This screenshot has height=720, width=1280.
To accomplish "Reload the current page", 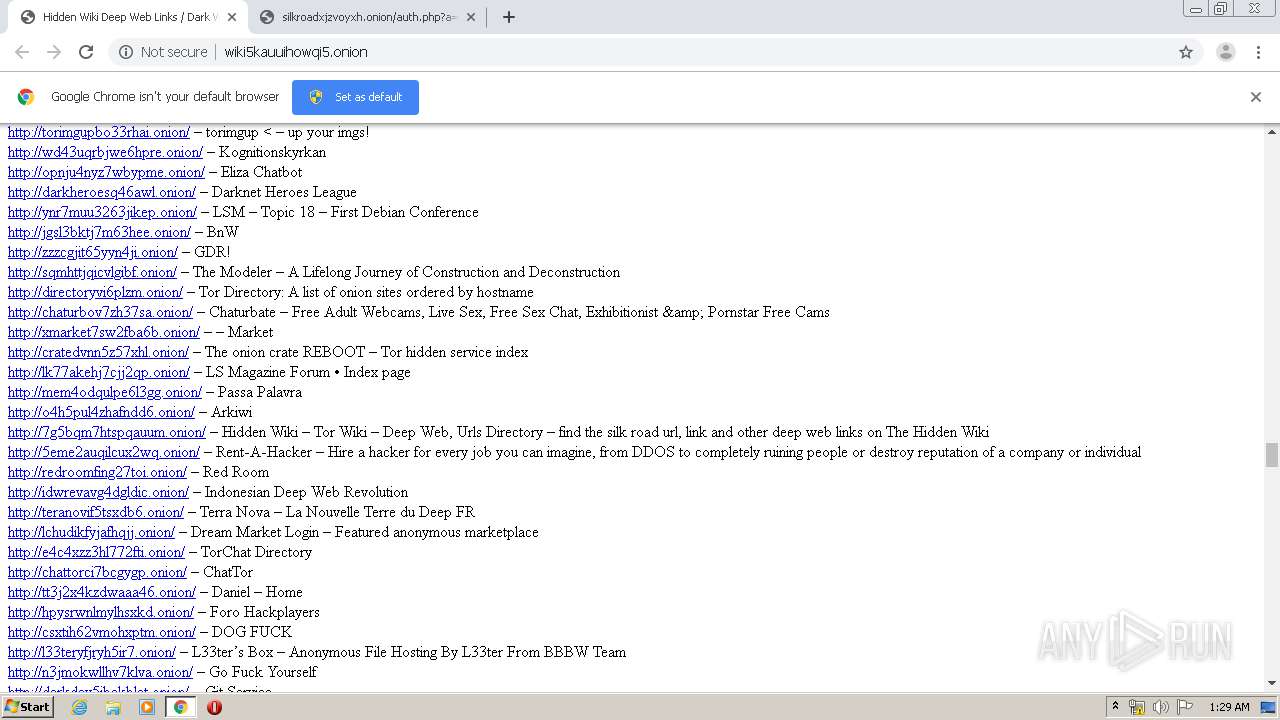I will pyautogui.click(x=86, y=52).
